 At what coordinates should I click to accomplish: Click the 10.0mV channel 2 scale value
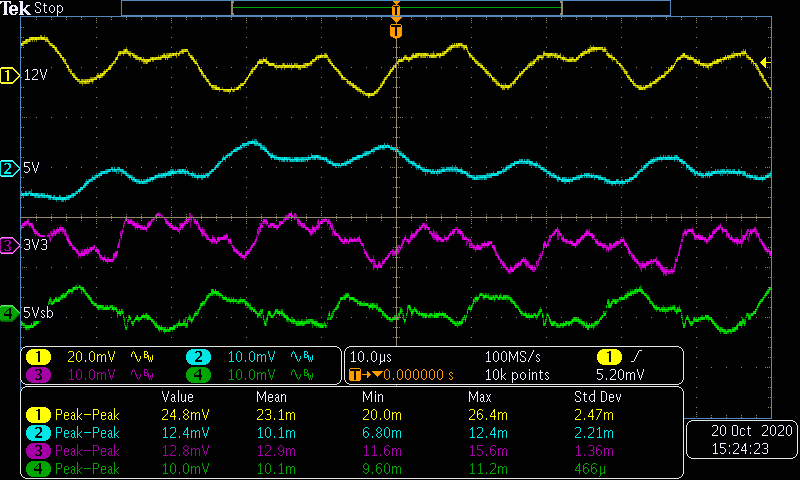tap(252, 357)
